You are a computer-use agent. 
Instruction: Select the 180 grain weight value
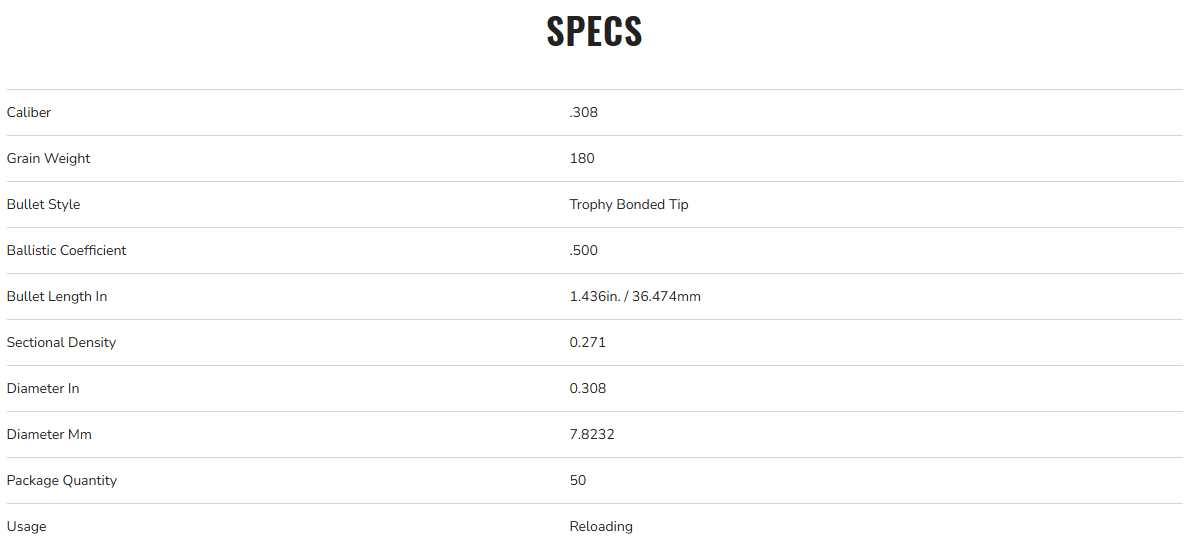582,159
